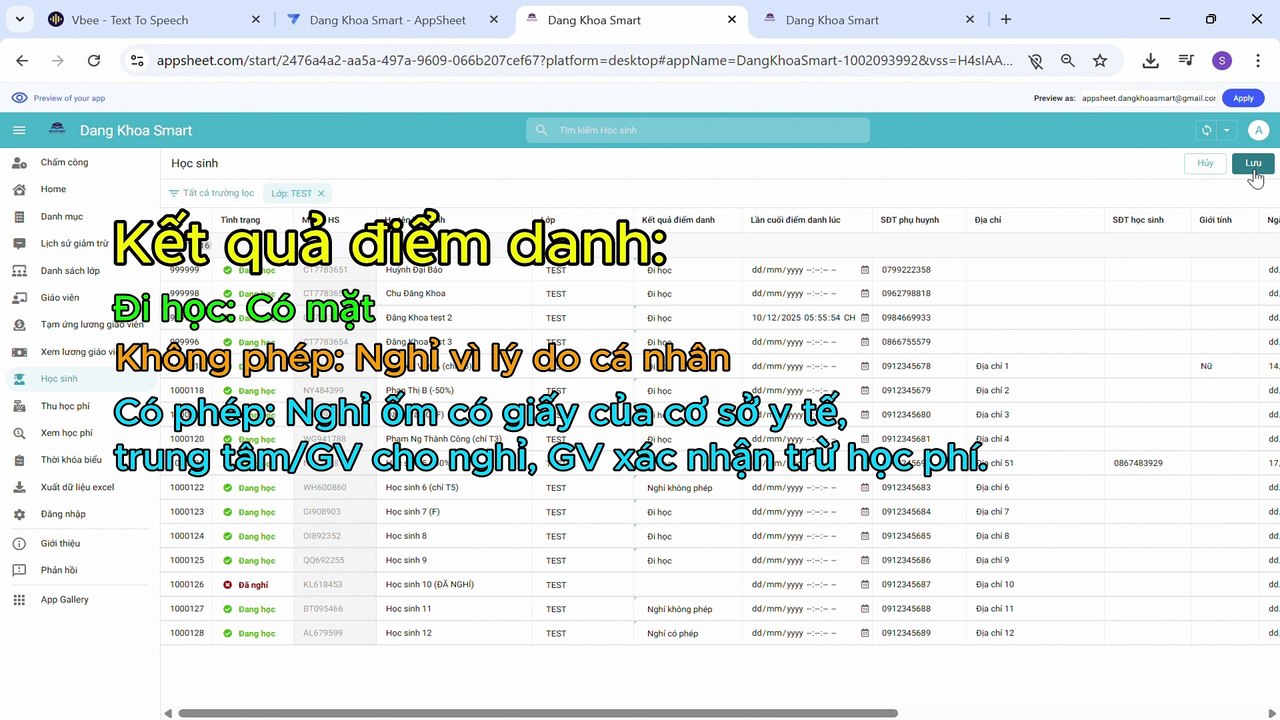
Task: Click the horizontal scrollbar under the table
Action: click(537, 713)
